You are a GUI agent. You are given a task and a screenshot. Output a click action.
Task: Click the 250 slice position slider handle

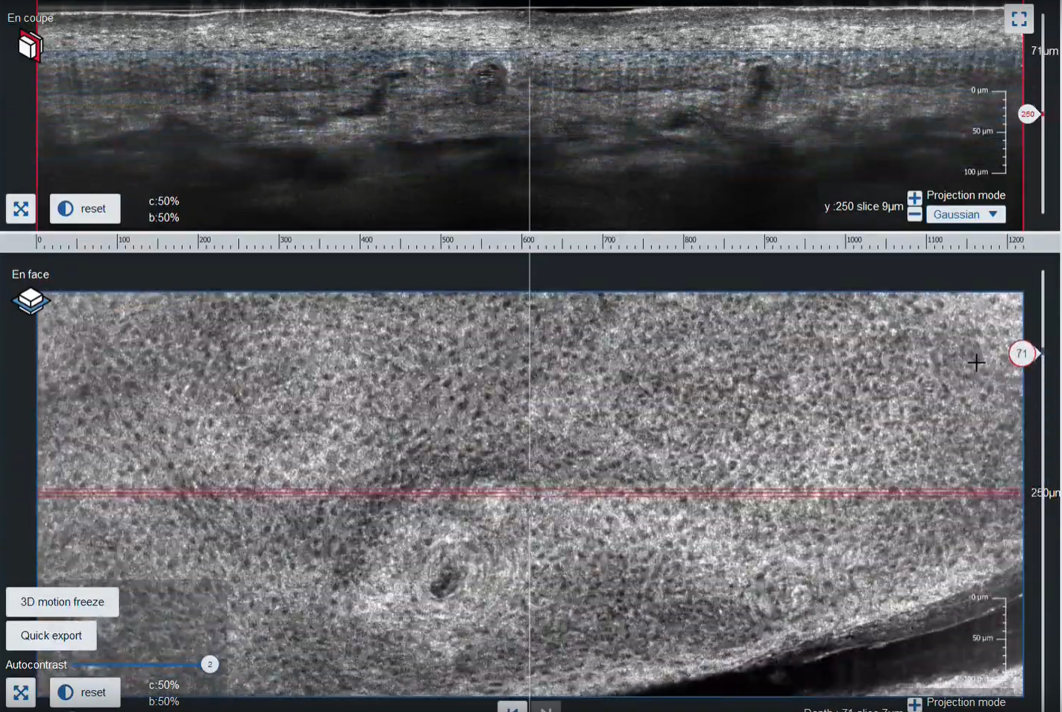1028,114
